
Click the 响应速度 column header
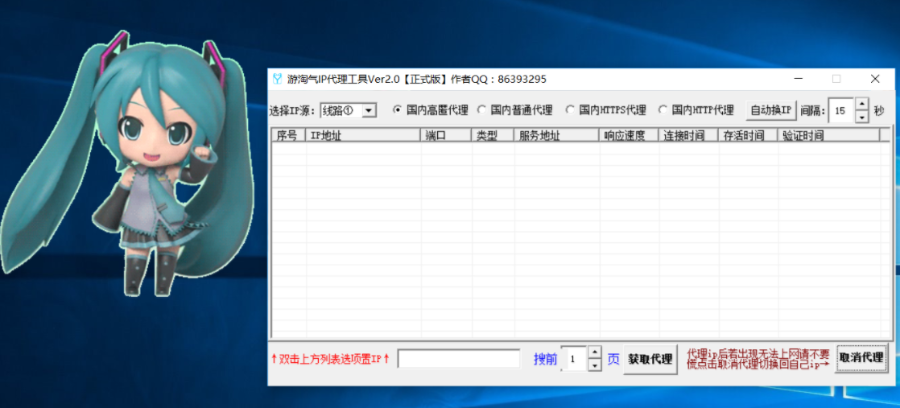[x=629, y=135]
